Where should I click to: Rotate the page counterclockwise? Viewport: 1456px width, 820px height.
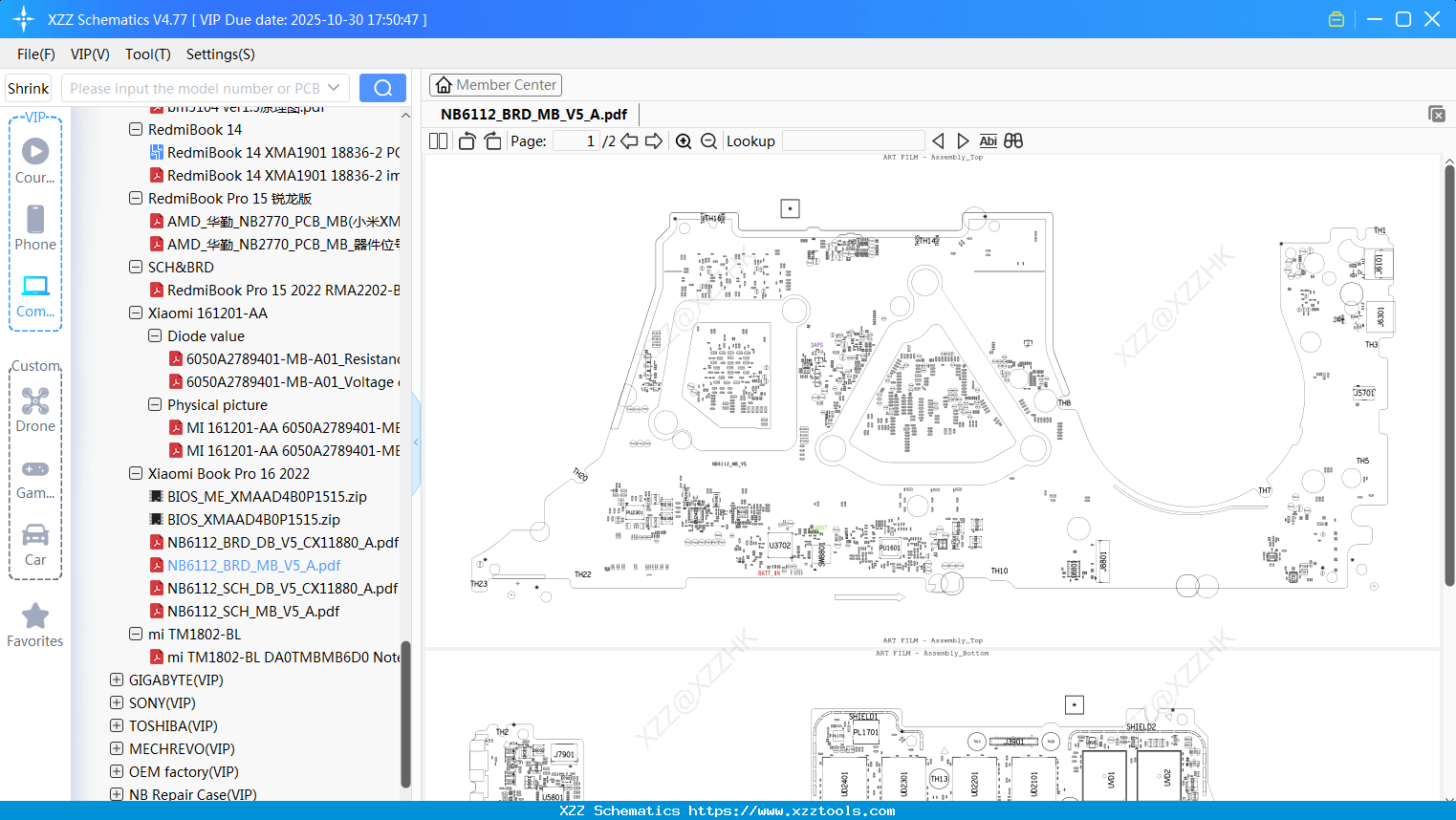pos(467,141)
